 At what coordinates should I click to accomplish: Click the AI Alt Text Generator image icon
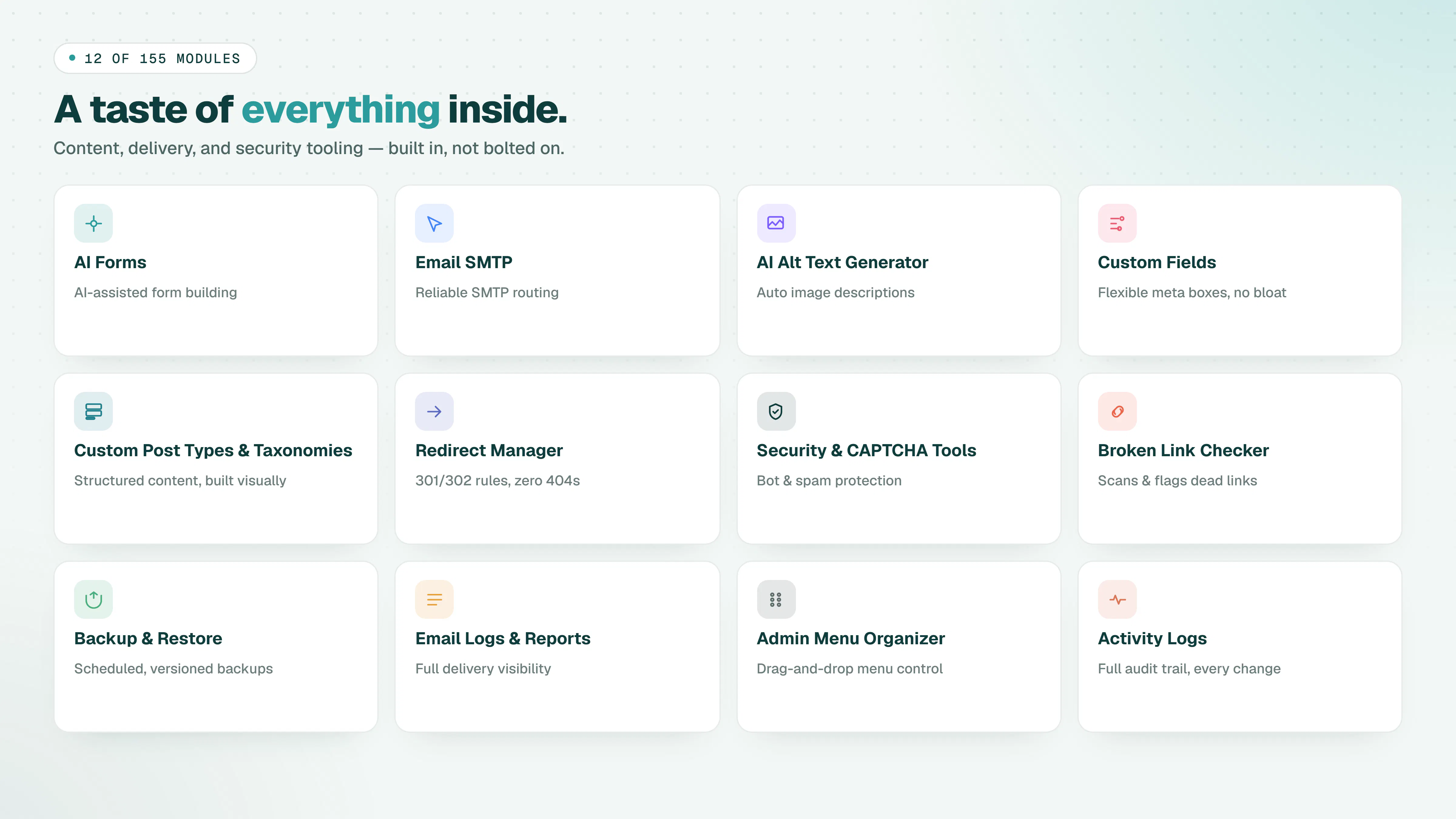point(776,223)
